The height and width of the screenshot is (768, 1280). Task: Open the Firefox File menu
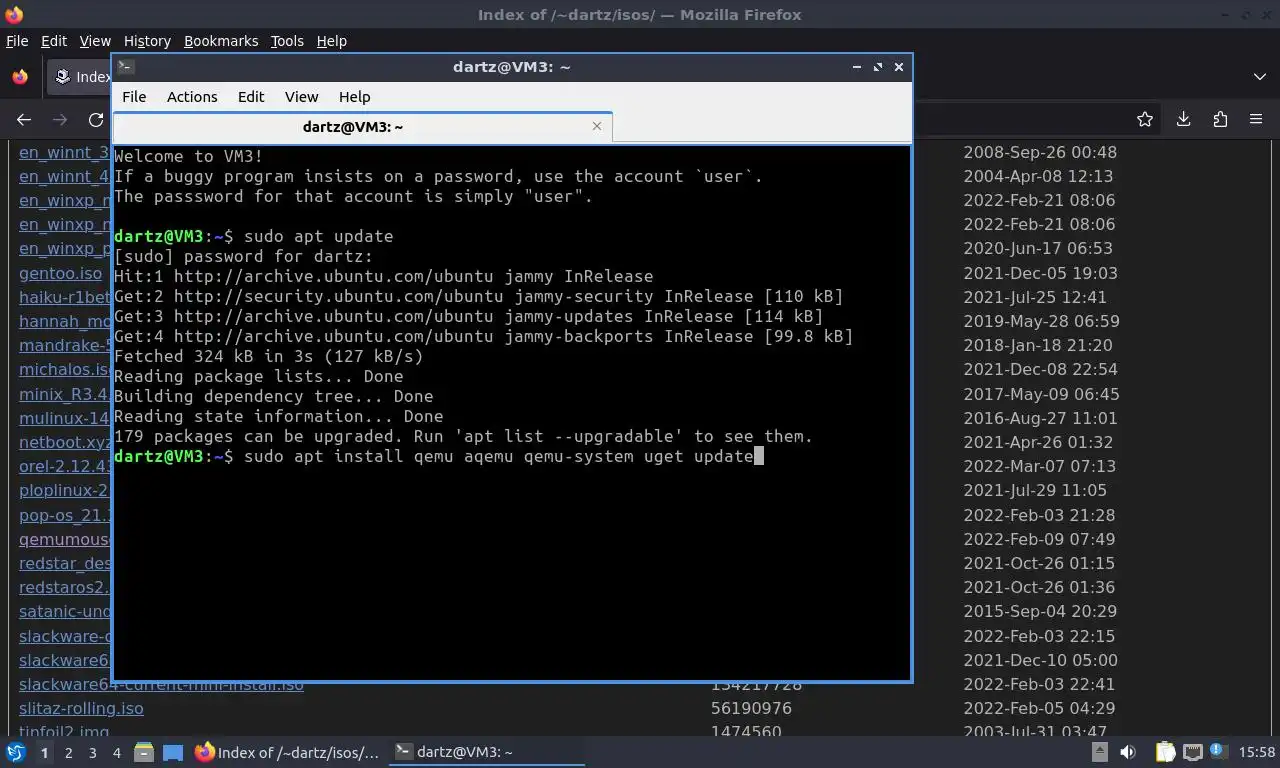tap(17, 41)
